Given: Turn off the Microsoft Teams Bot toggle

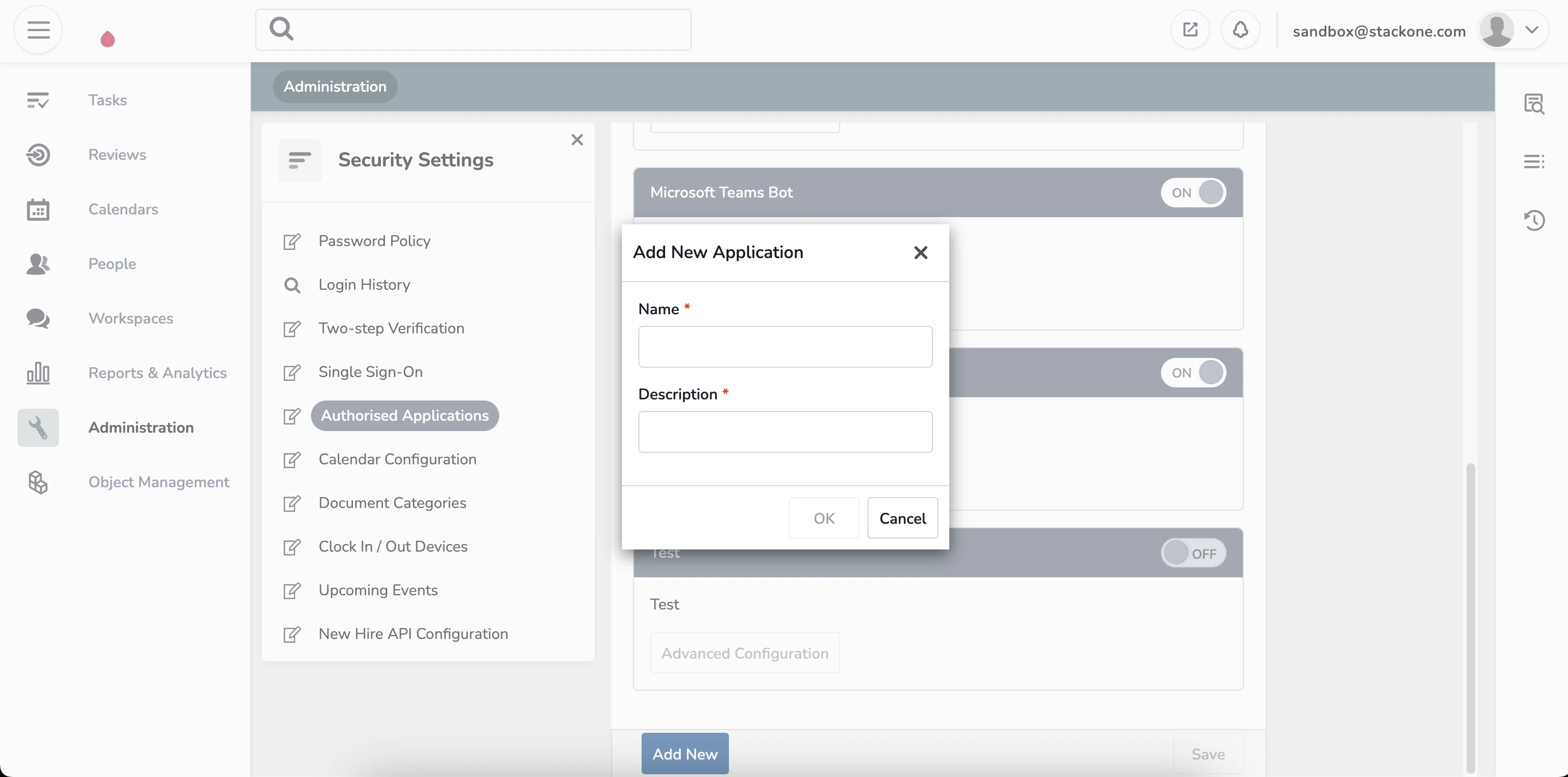Looking at the screenshot, I should coord(1194,193).
